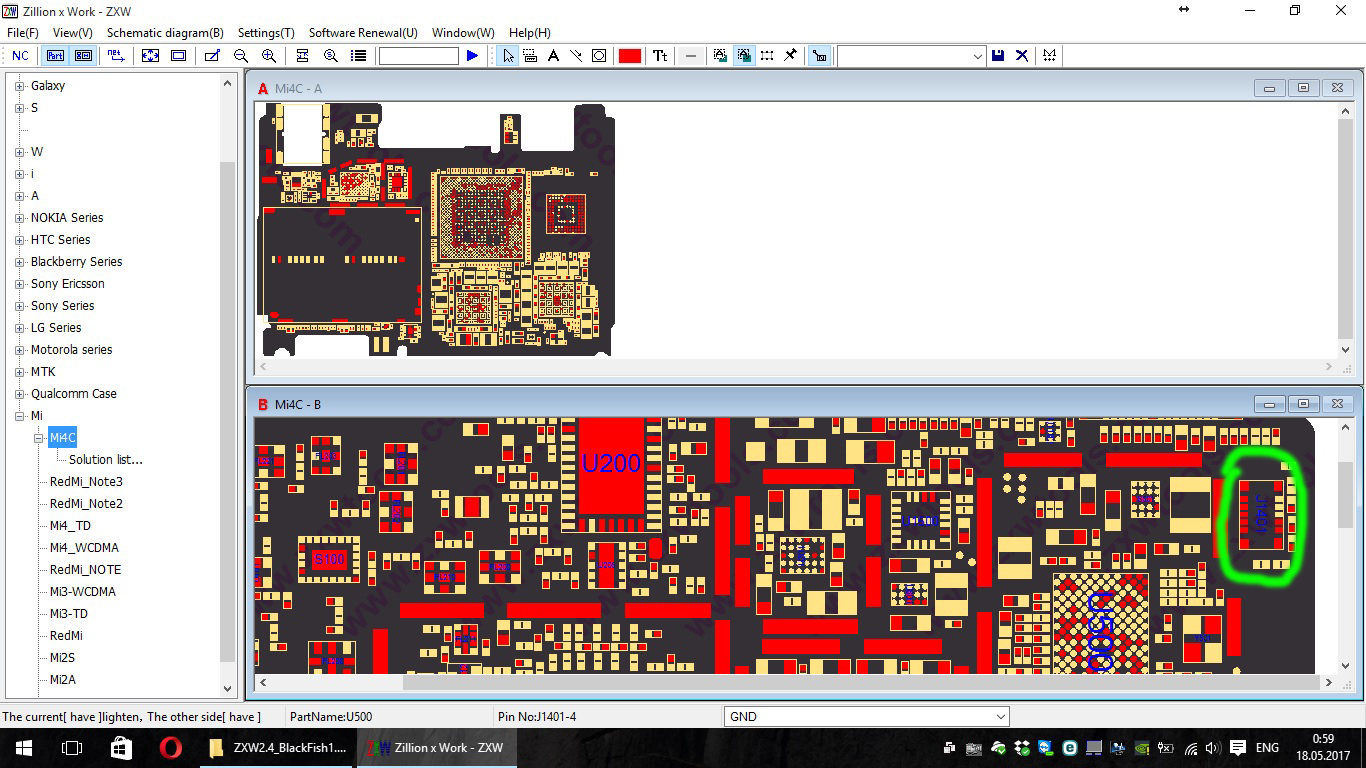Collapse the Mi tree node
1366x768 pixels.
click(x=19, y=416)
